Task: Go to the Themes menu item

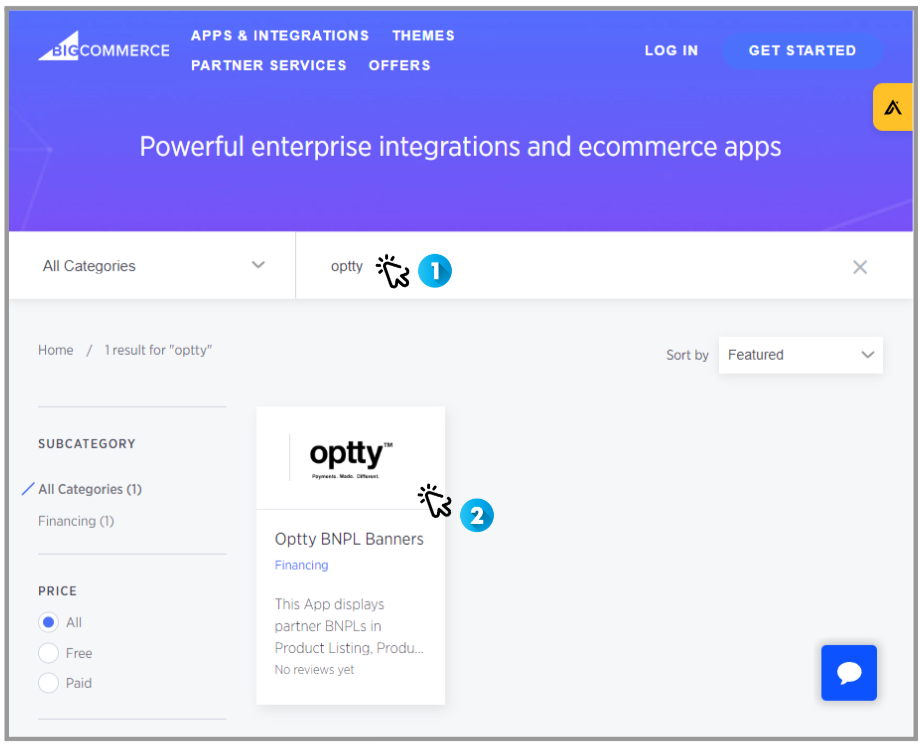Action: click(423, 35)
